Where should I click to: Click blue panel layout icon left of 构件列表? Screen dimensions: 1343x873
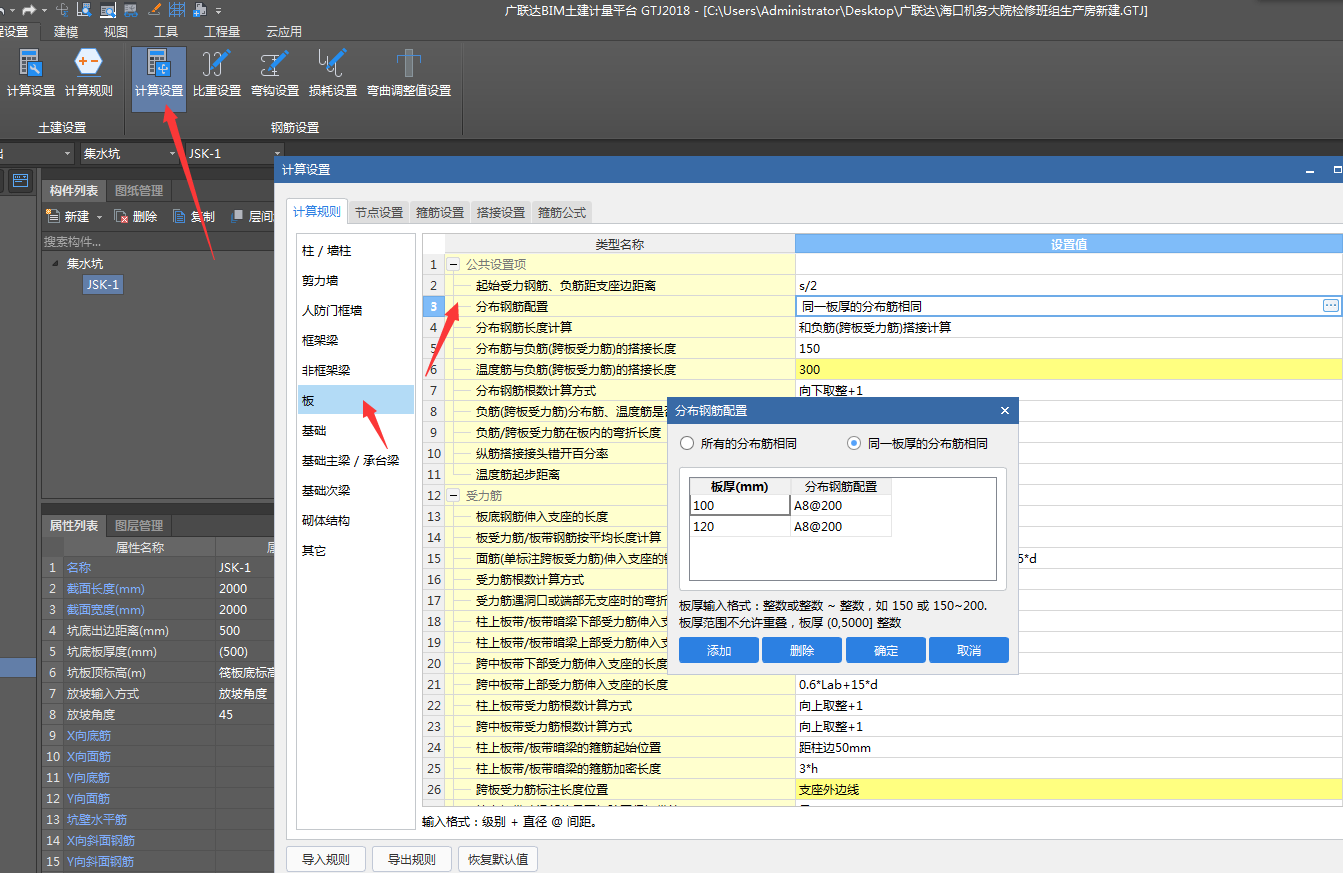click(21, 181)
